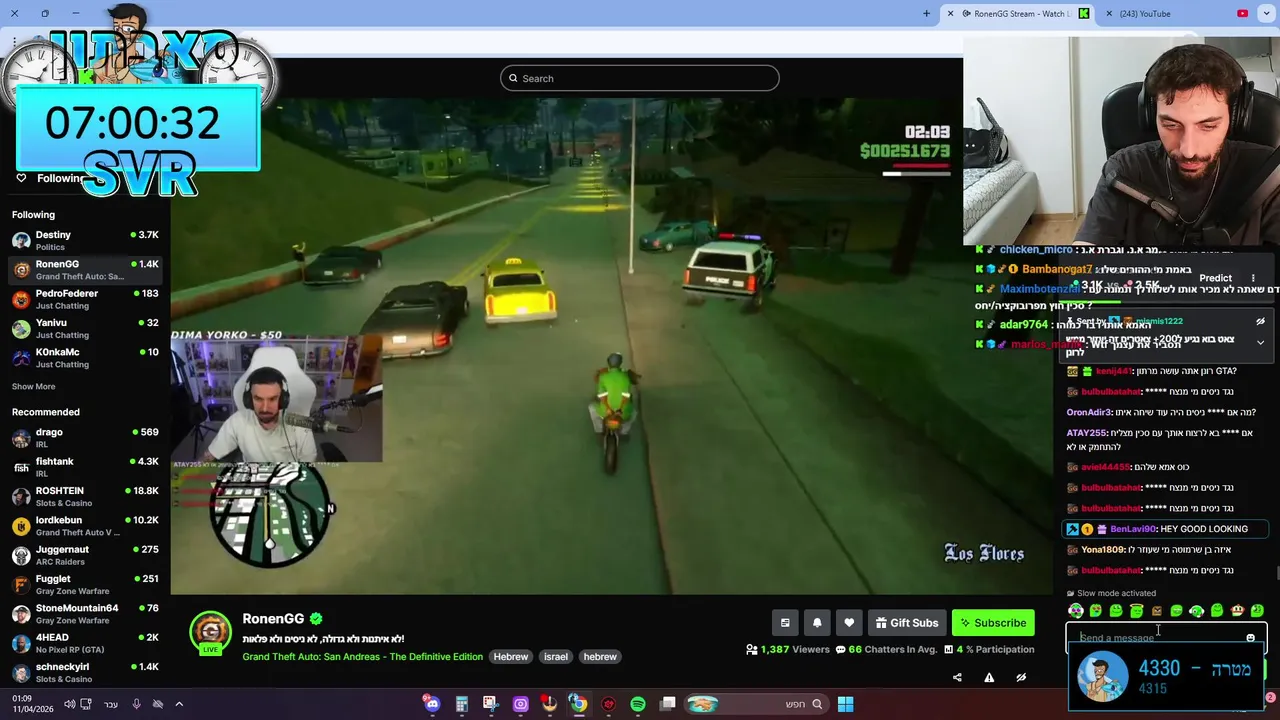The width and height of the screenshot is (1280, 720).
Task: Click the report warning triangle icon
Action: point(989,677)
